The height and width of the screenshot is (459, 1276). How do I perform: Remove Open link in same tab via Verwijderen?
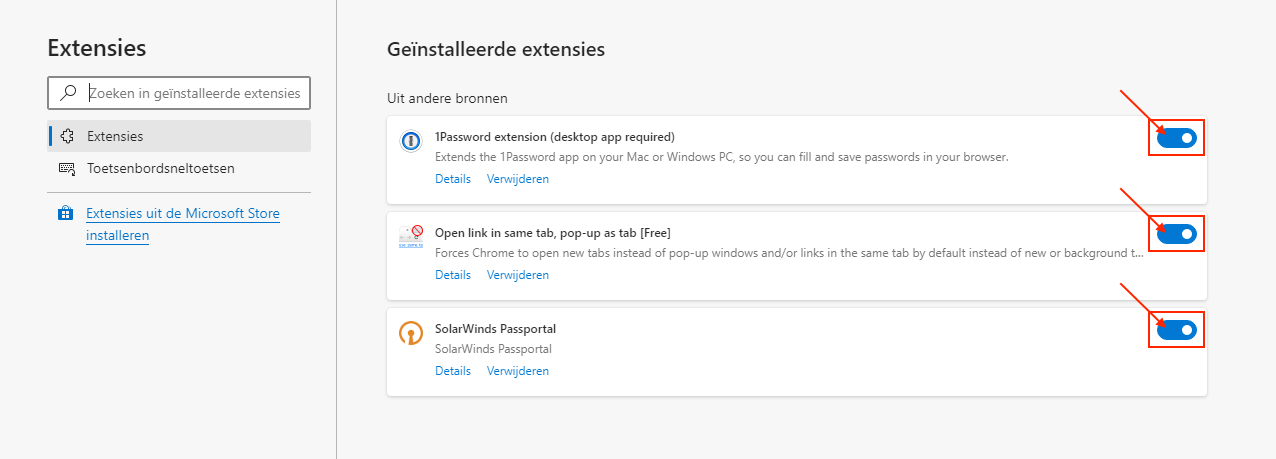coord(518,275)
